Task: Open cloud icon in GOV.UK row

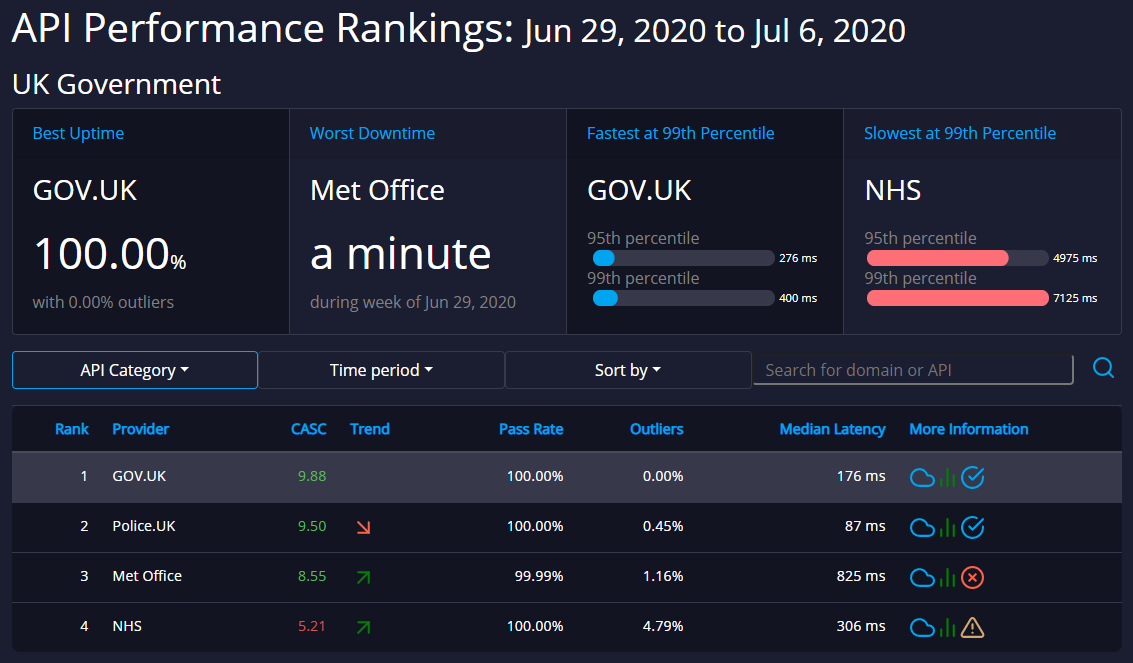Action: tap(922, 477)
